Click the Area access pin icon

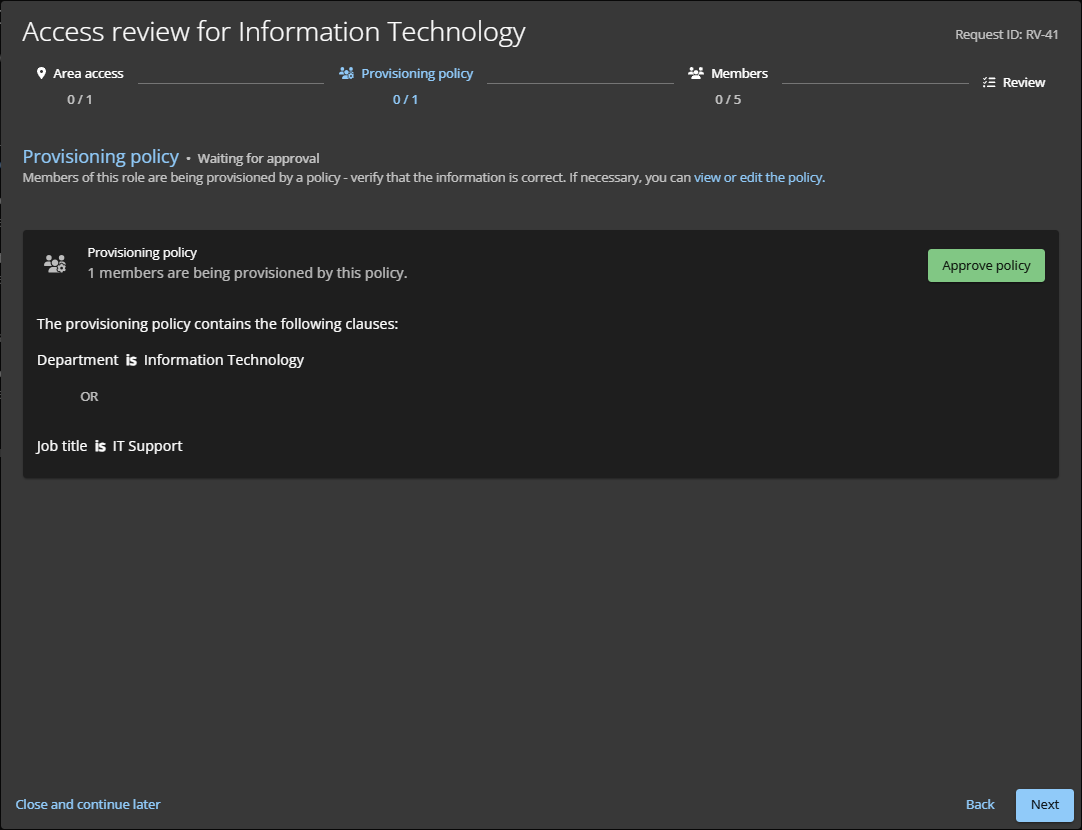[41, 74]
